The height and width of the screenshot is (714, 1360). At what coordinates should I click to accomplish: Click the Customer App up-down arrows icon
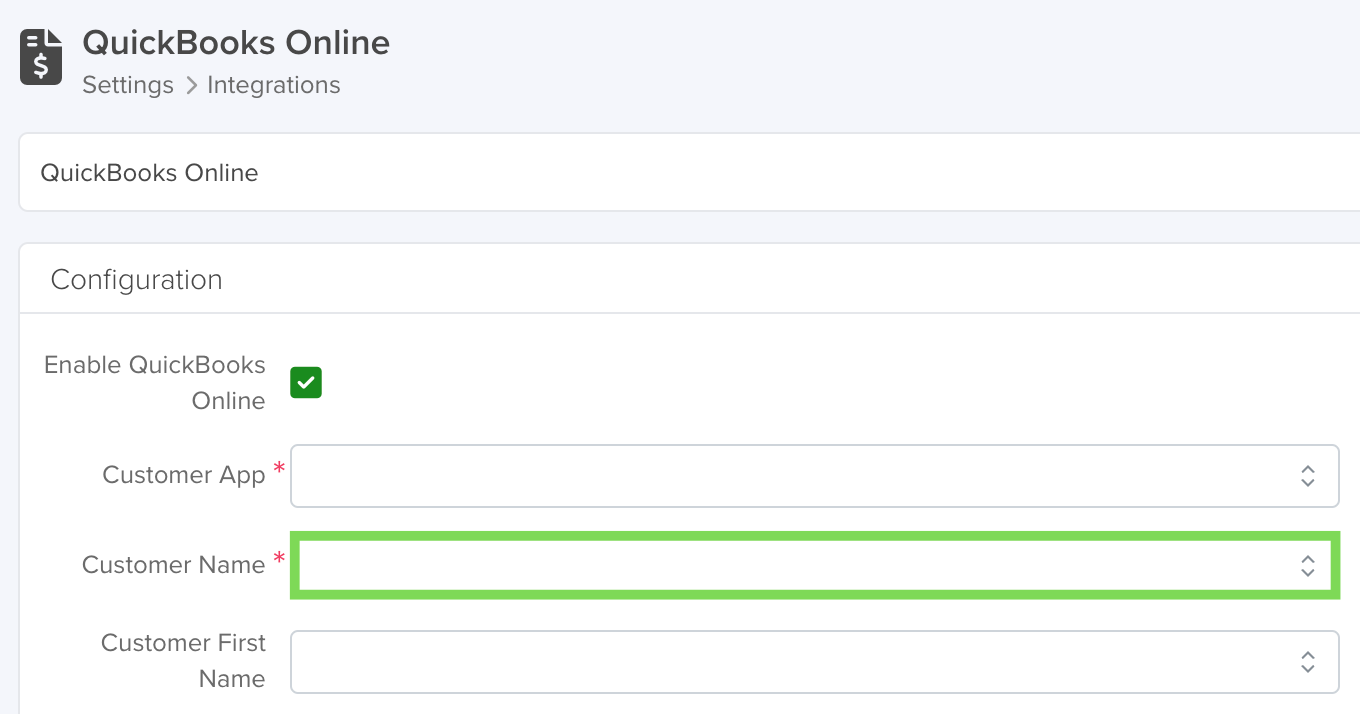1307,476
